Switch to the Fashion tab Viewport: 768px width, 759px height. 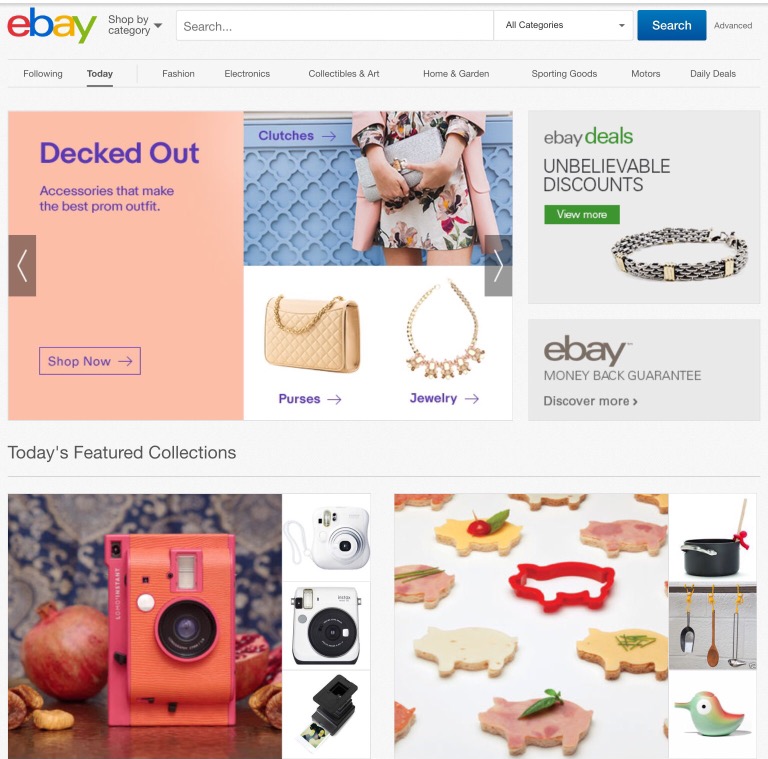[x=178, y=73]
